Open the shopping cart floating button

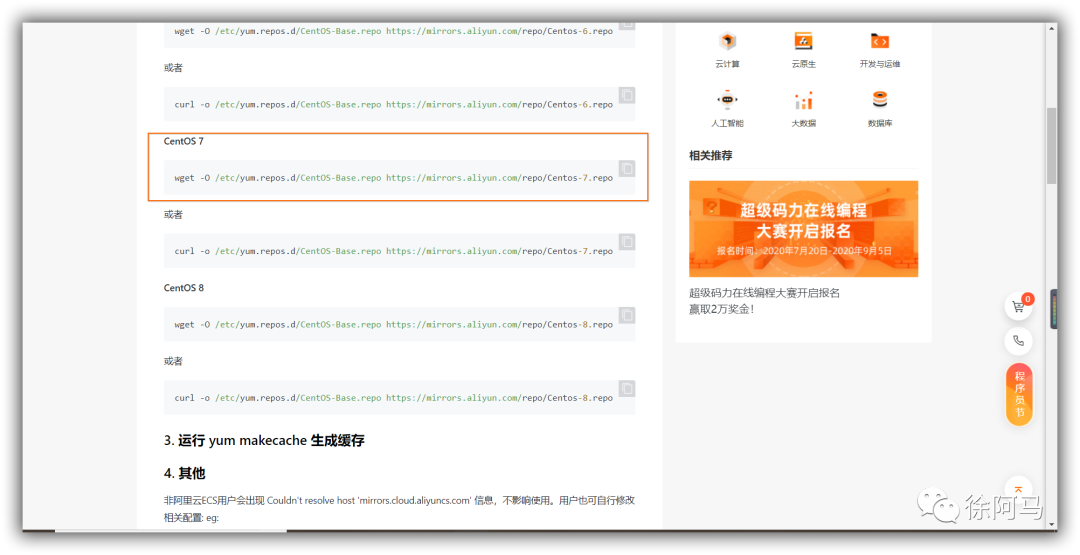click(1019, 307)
